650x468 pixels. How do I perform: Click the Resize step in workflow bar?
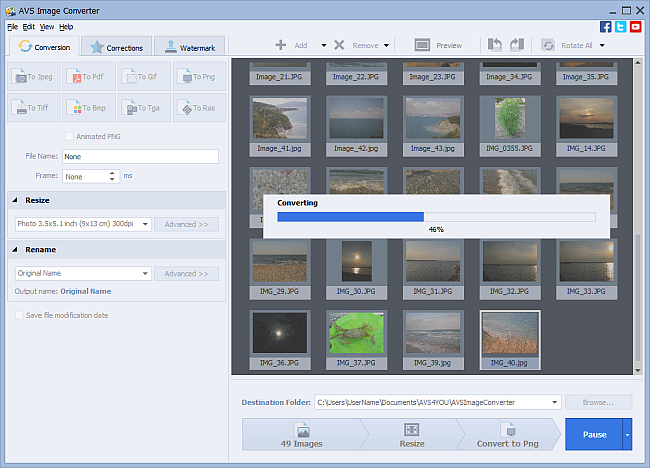click(412, 435)
